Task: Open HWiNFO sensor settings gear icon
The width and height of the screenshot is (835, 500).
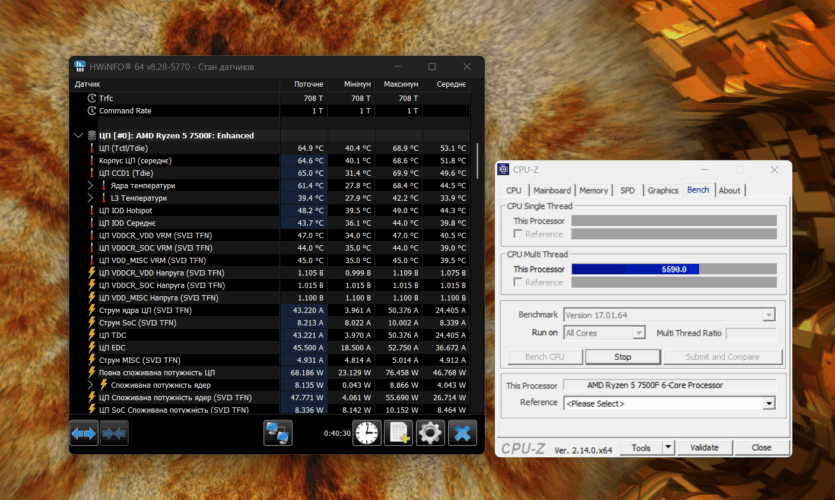Action: coord(430,433)
